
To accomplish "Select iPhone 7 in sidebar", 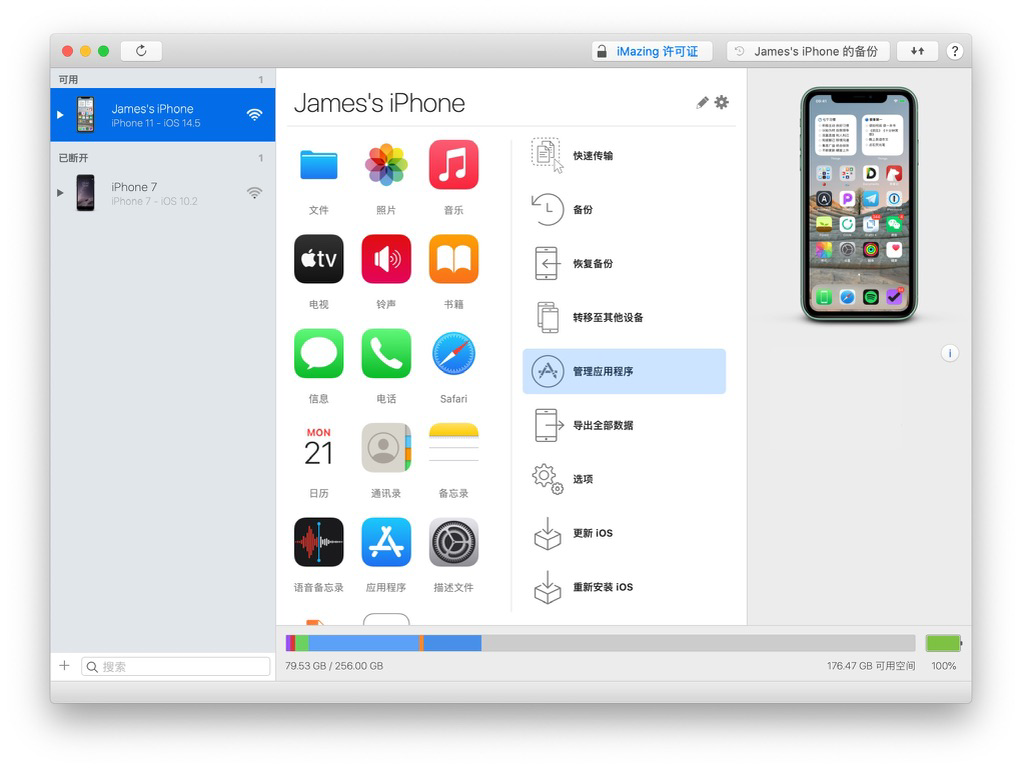I will pos(163,193).
